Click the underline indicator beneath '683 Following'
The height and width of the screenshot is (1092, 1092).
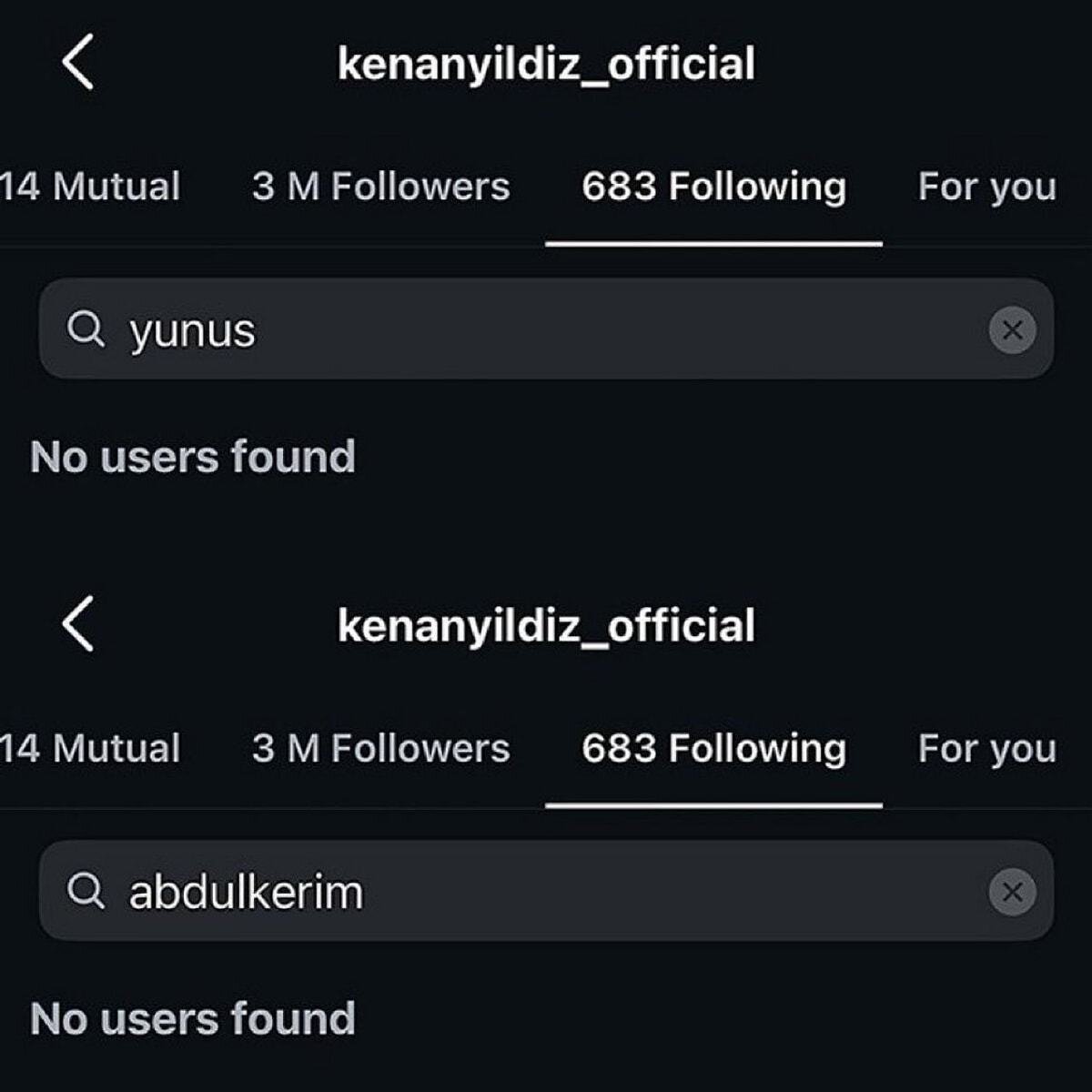[713, 242]
